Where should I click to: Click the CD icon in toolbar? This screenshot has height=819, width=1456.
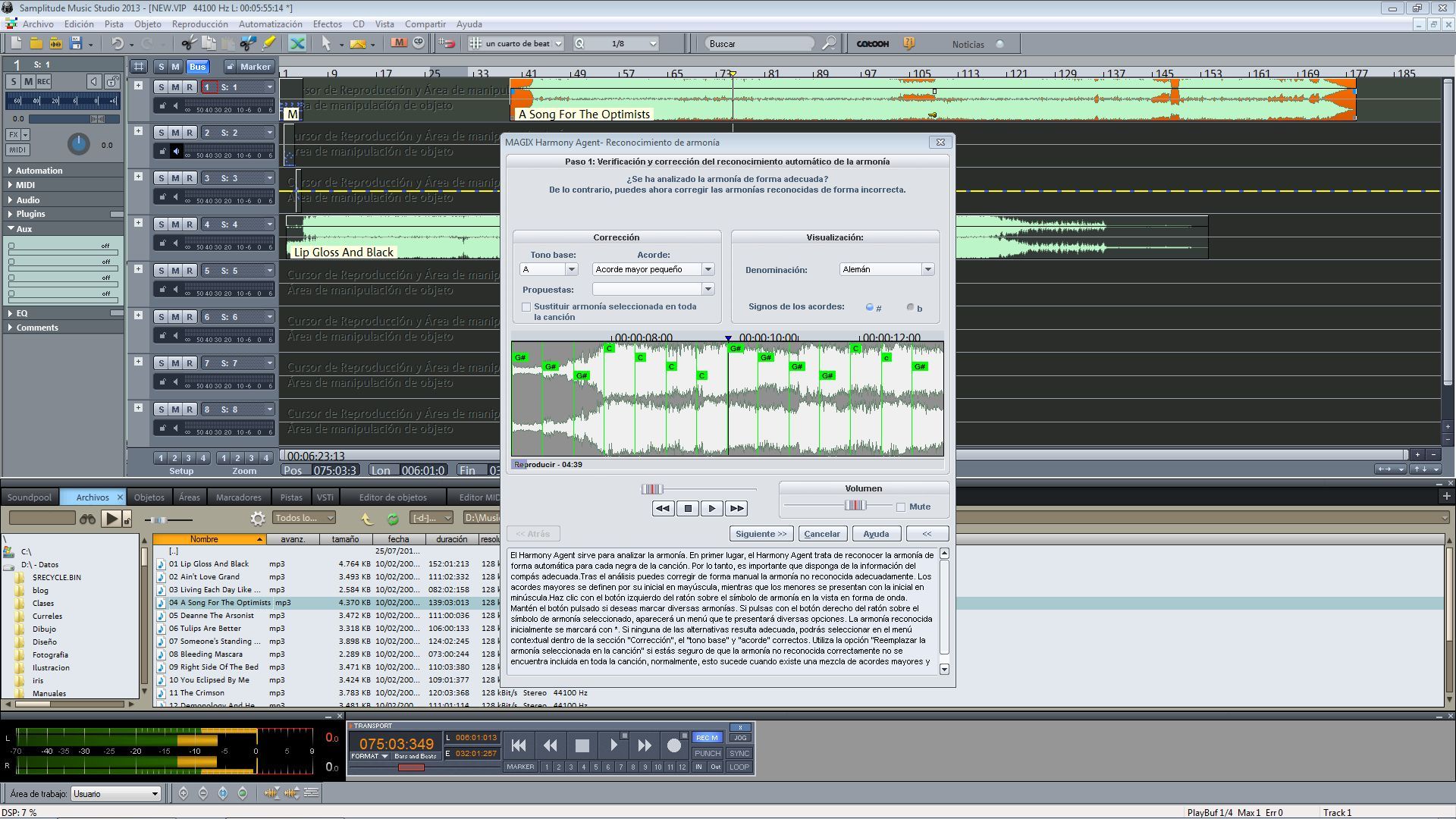point(419,43)
